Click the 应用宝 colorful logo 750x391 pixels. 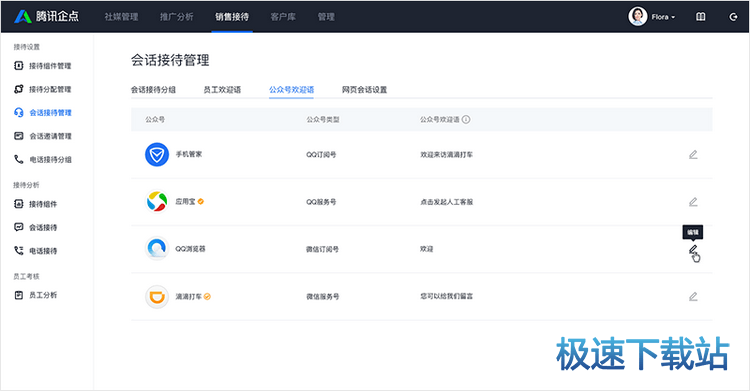click(x=157, y=201)
